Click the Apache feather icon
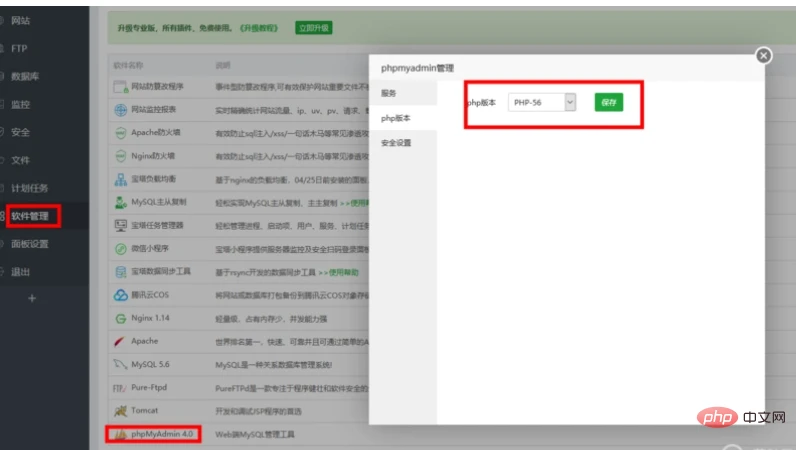The height and width of the screenshot is (450, 796). pos(119,341)
